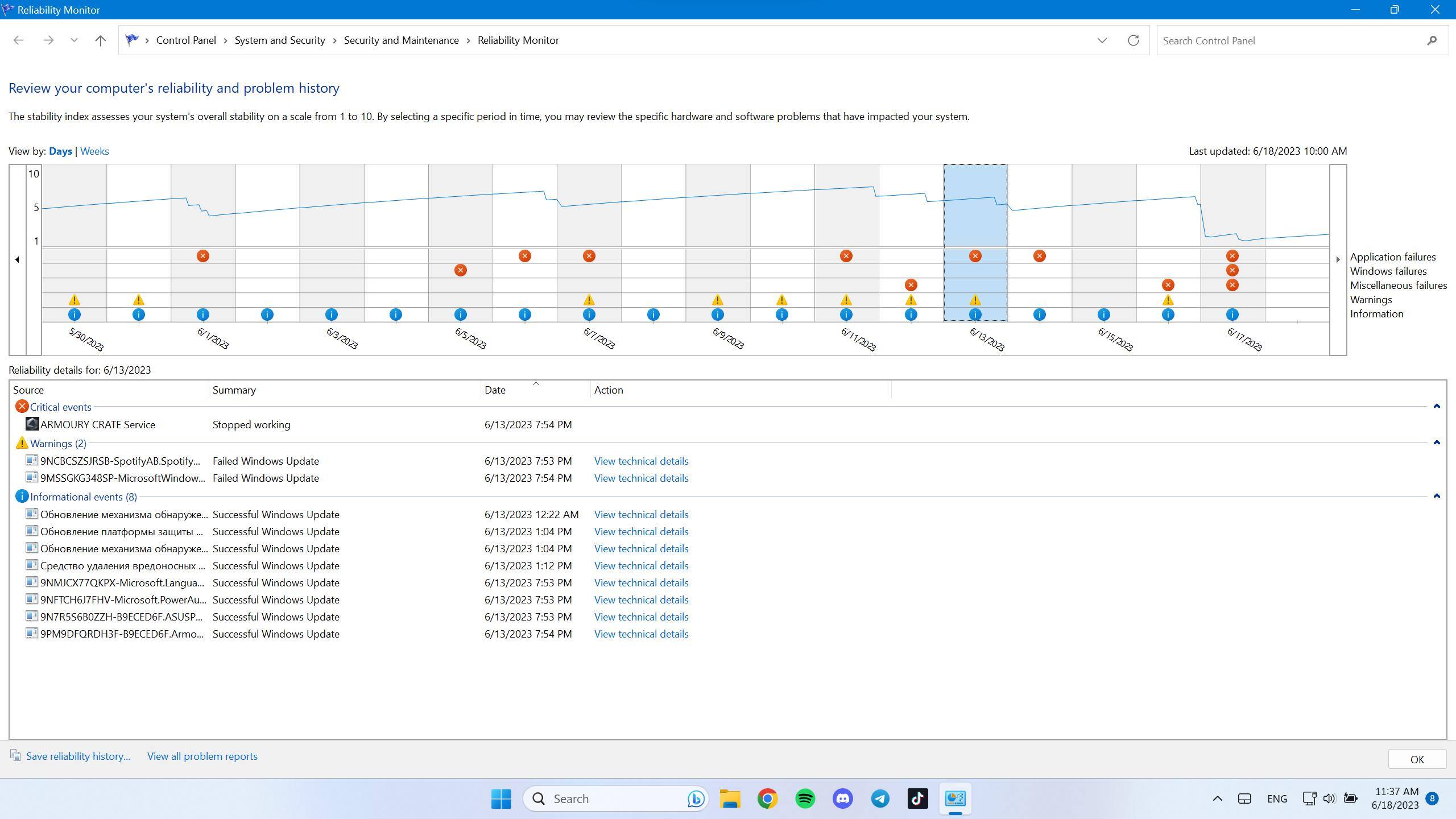Collapse the Informational events group

pos(1436,496)
